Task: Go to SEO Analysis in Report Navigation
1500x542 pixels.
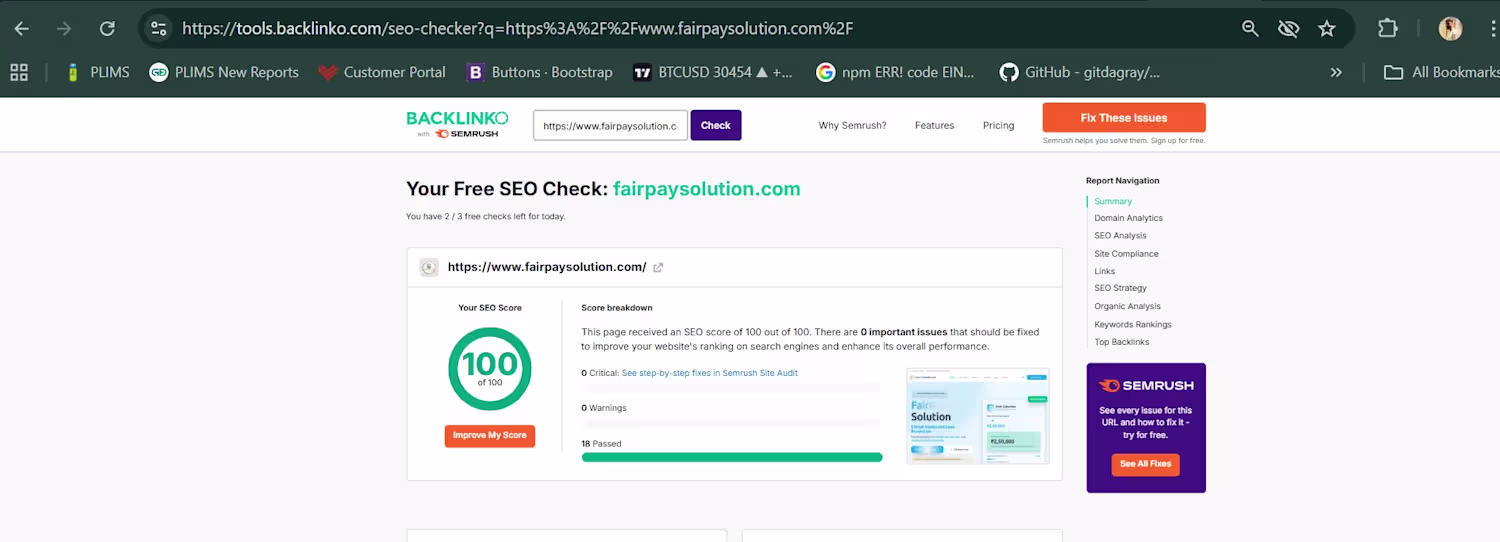Action: coord(1120,236)
